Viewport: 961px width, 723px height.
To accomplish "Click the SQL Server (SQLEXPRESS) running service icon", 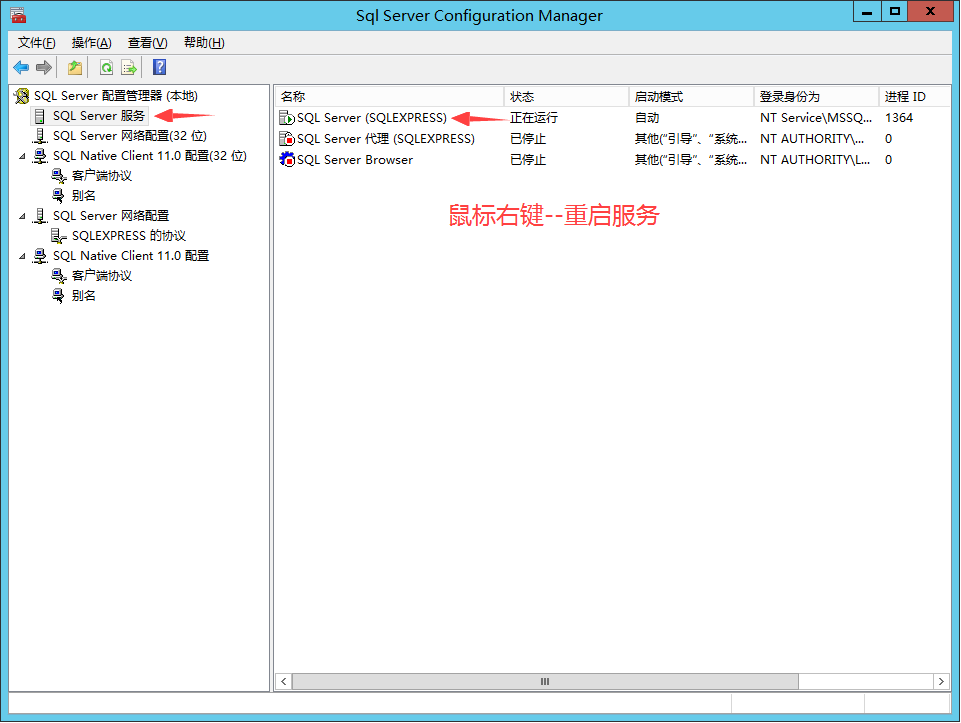I will pos(287,118).
